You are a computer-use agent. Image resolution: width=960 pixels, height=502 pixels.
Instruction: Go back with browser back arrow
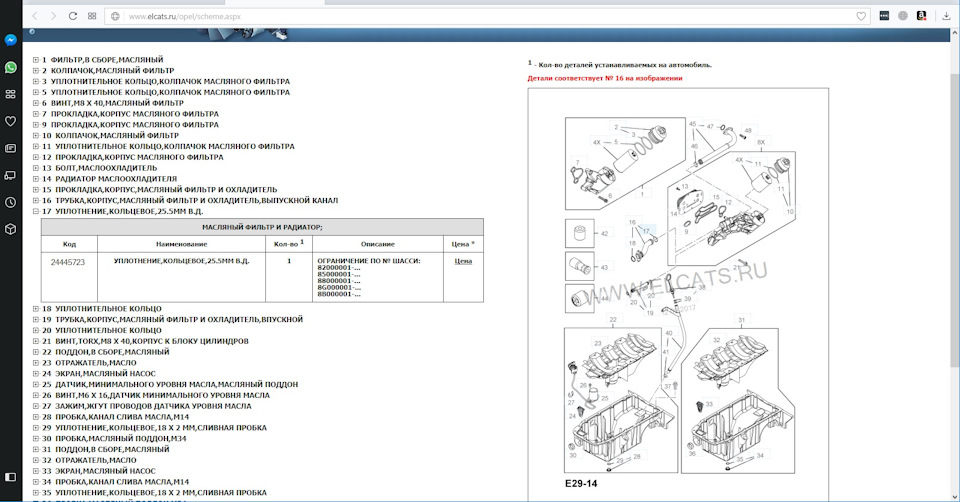35,16
